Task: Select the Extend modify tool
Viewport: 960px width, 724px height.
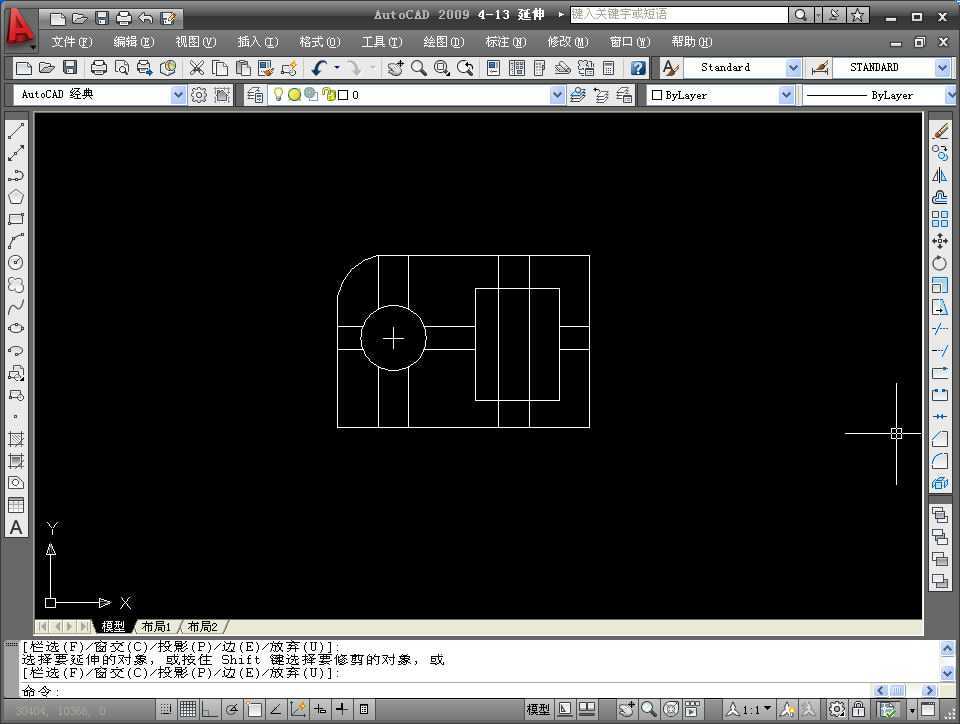Action: coord(940,351)
